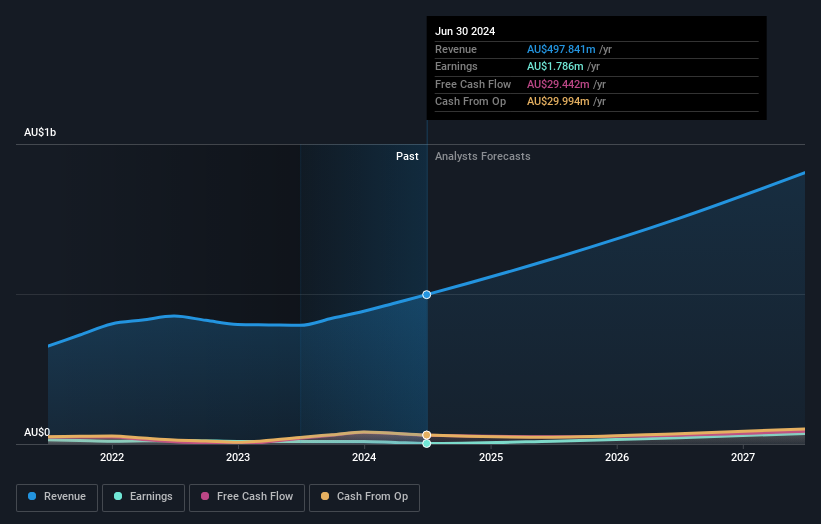821x524 pixels.
Task: Click the AU$29.442m free cash flow value
Action: coord(558,84)
